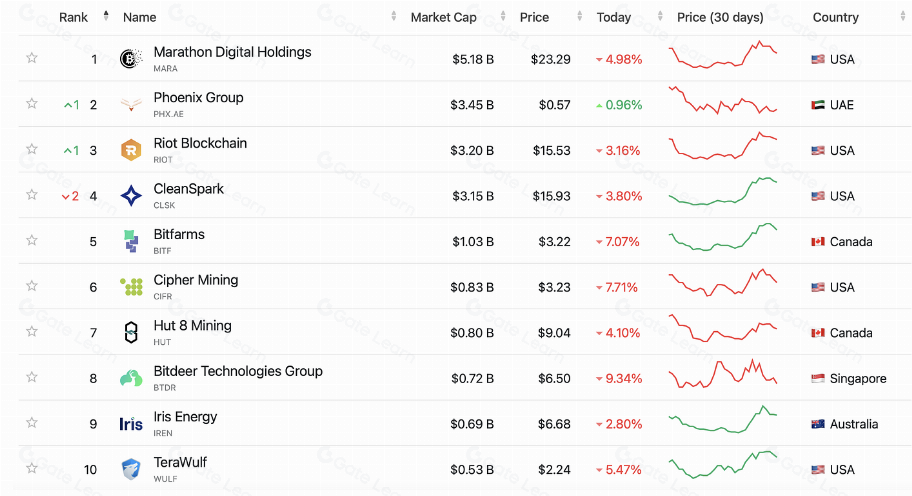Click the Bitfarms logo icon

(131, 241)
